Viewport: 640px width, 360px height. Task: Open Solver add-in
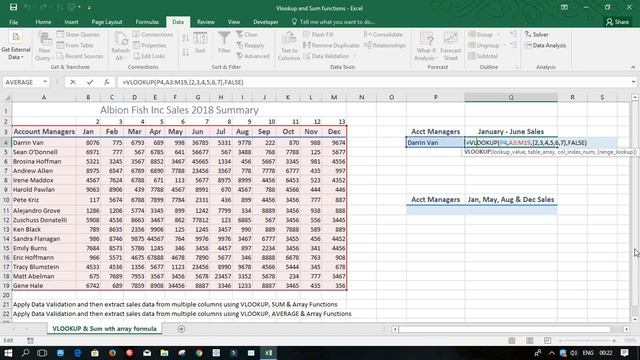536,35
